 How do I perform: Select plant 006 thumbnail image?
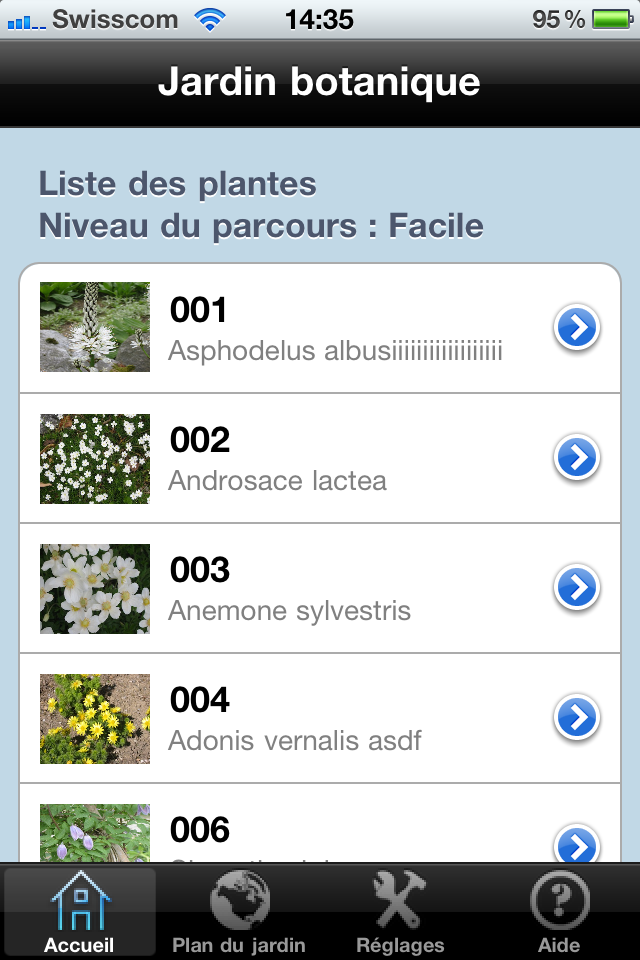click(95, 834)
